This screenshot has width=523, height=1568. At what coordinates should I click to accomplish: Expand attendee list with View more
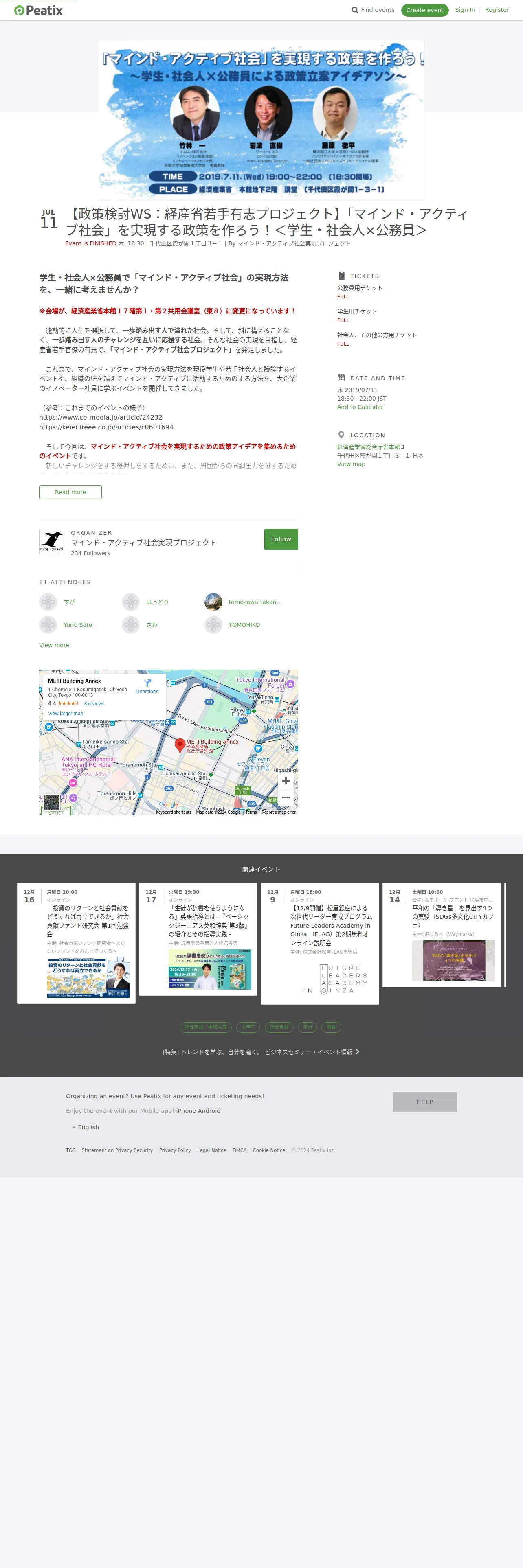click(x=54, y=645)
